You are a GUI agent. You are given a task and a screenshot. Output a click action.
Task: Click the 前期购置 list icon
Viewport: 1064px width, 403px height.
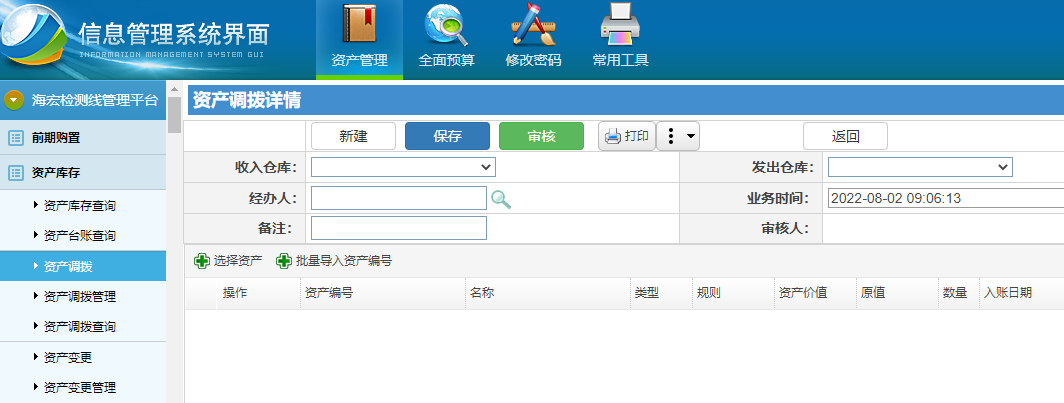15,138
